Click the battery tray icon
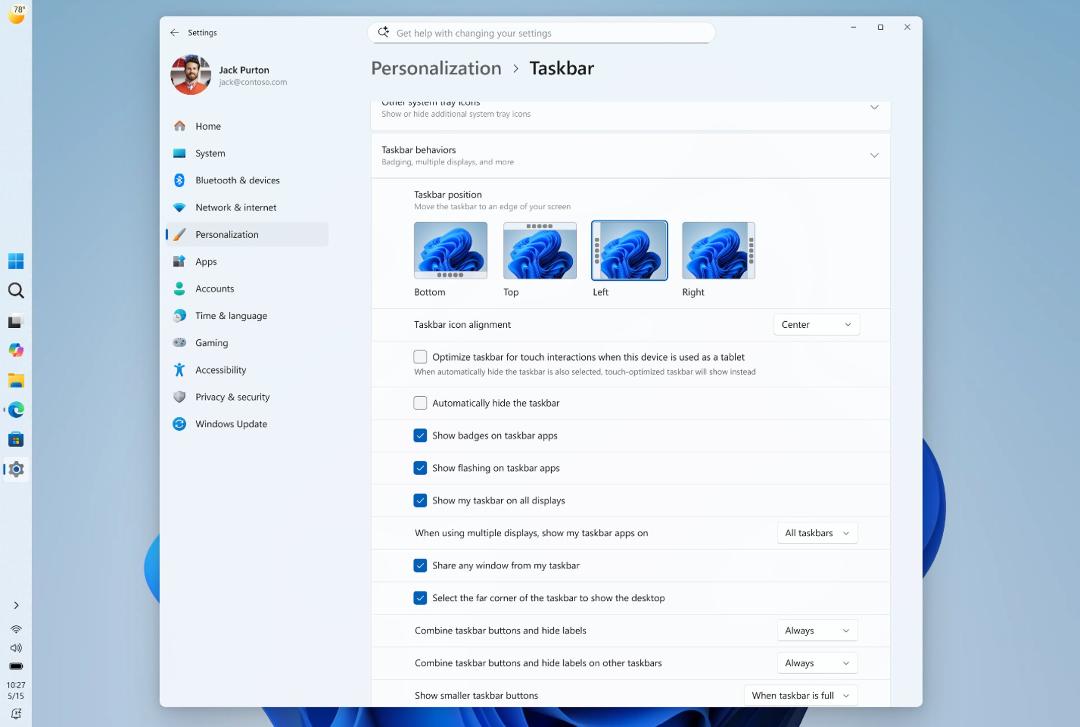Viewport: 1080px width, 727px height. (x=16, y=666)
